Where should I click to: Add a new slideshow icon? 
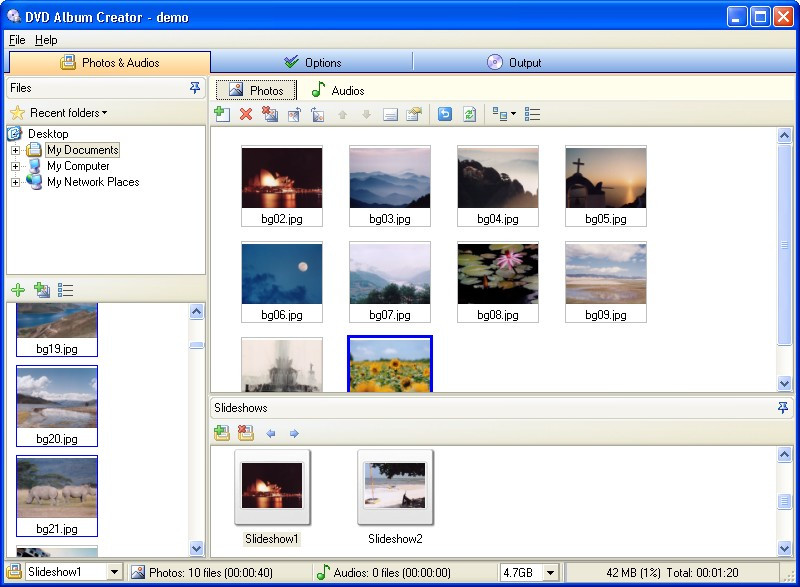click(x=222, y=433)
